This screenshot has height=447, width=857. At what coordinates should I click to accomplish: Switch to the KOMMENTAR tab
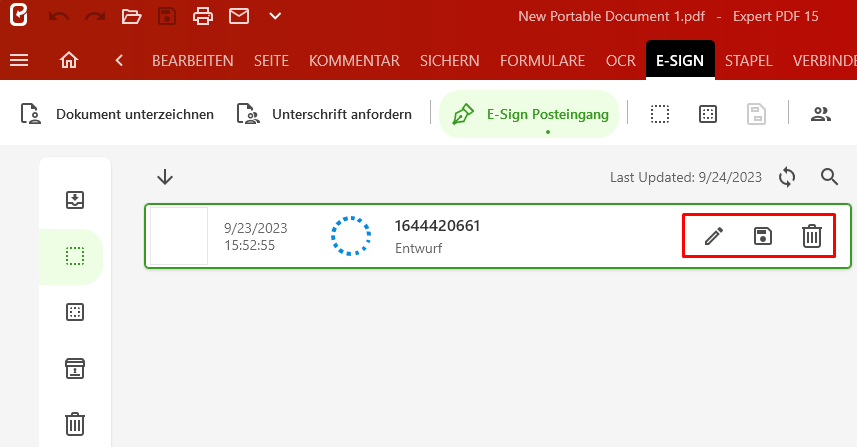point(354,60)
